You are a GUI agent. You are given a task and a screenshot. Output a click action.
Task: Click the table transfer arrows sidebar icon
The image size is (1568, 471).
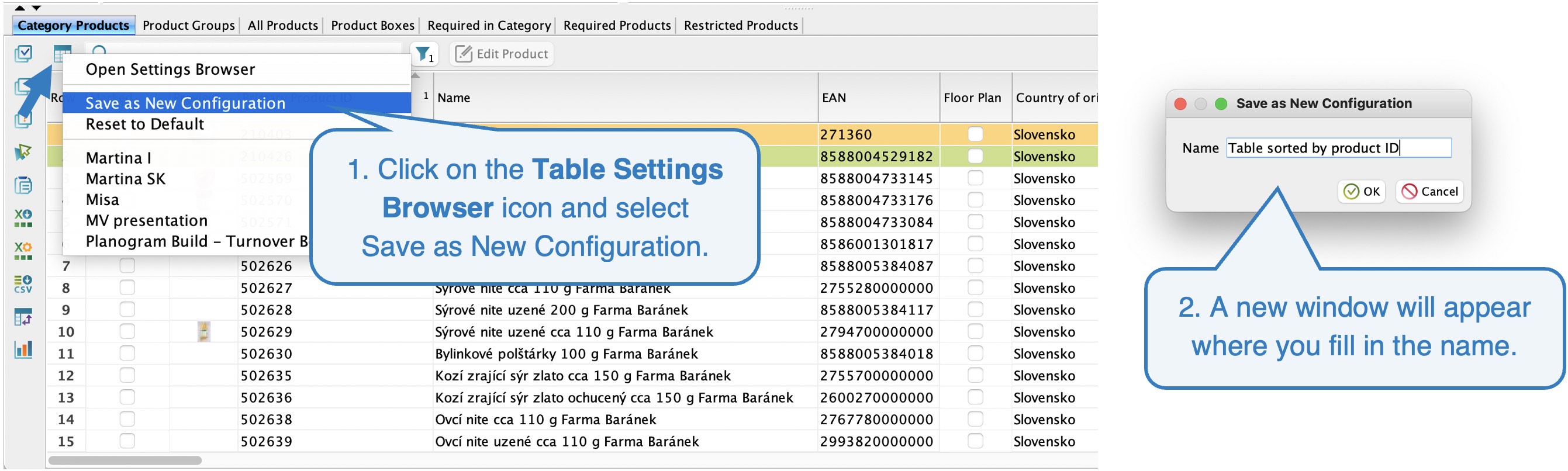(x=23, y=316)
